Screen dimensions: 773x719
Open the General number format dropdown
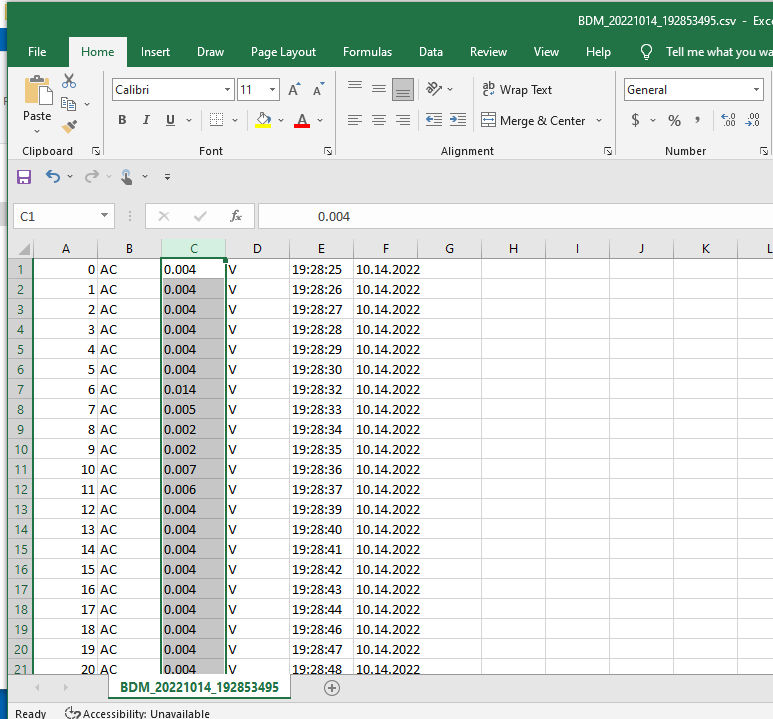coord(756,89)
